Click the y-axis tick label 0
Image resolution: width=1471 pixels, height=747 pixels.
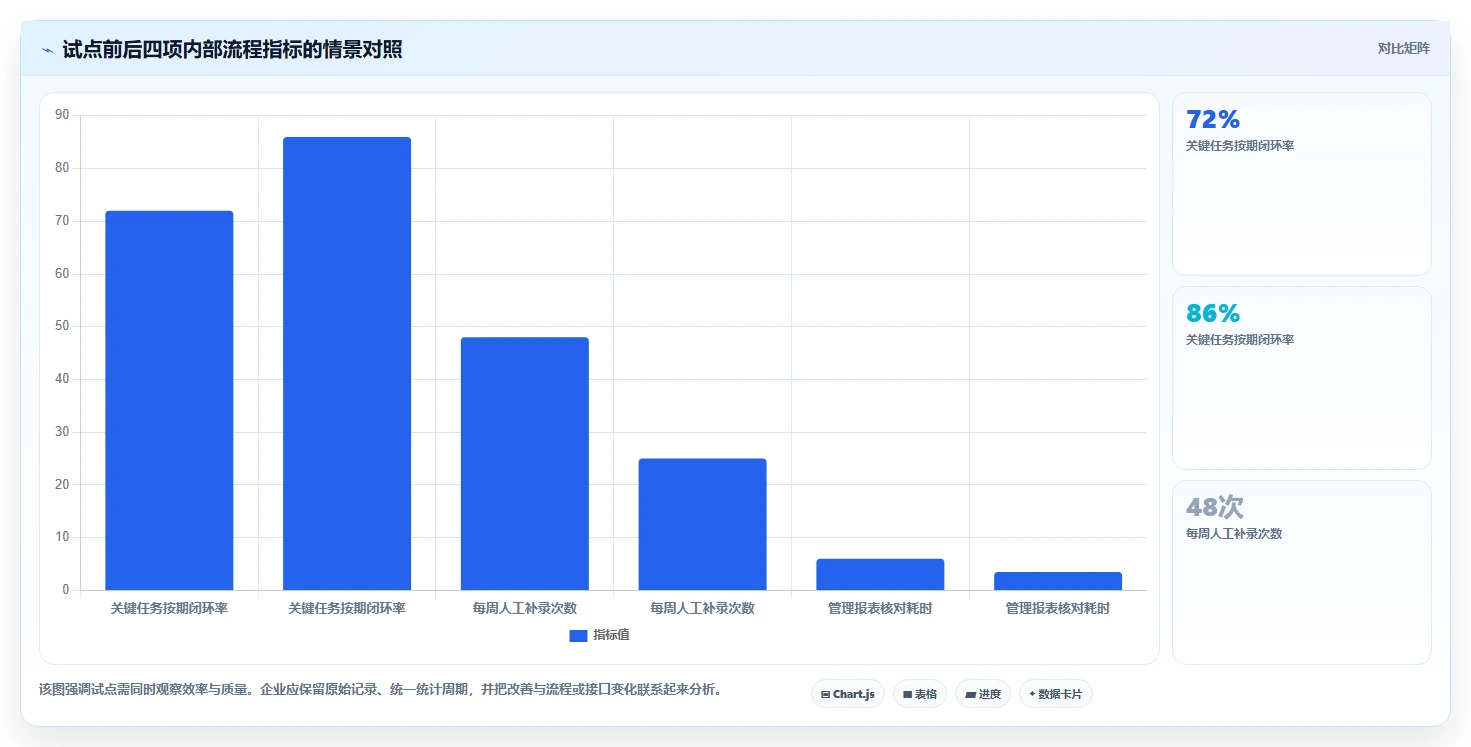coord(66,590)
